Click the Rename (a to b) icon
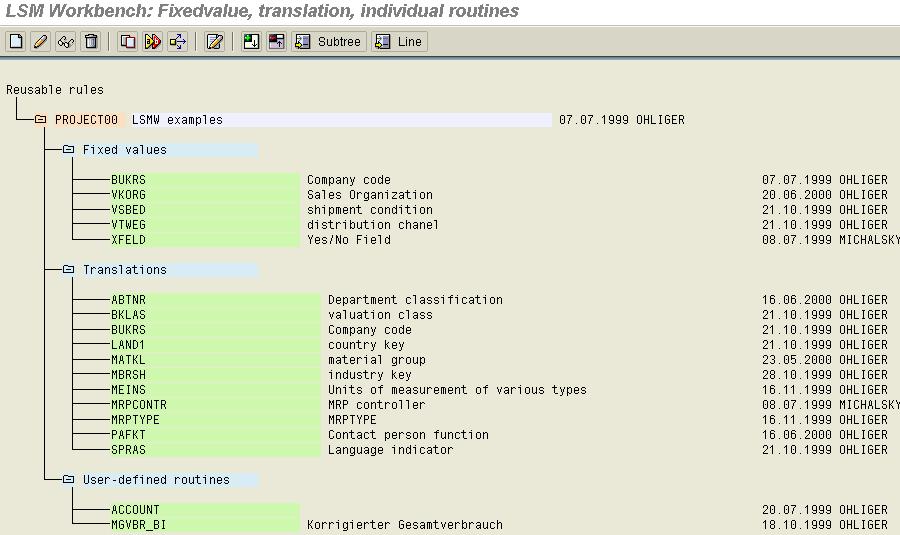 pos(153,41)
